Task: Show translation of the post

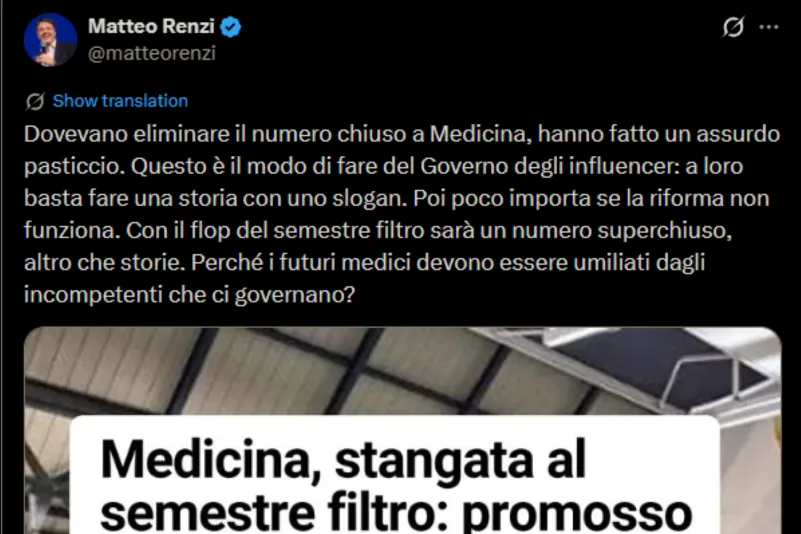Action: [120, 101]
